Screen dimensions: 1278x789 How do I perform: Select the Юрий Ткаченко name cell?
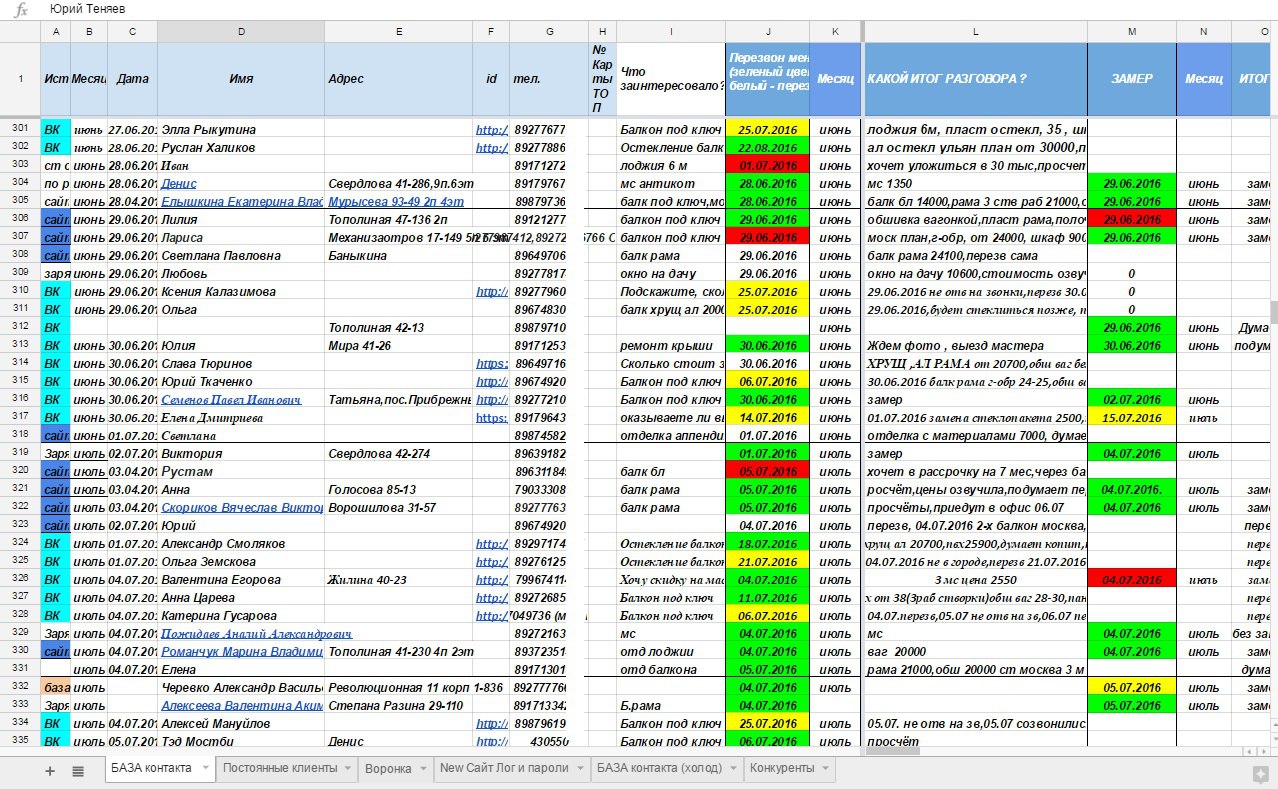tap(241, 382)
